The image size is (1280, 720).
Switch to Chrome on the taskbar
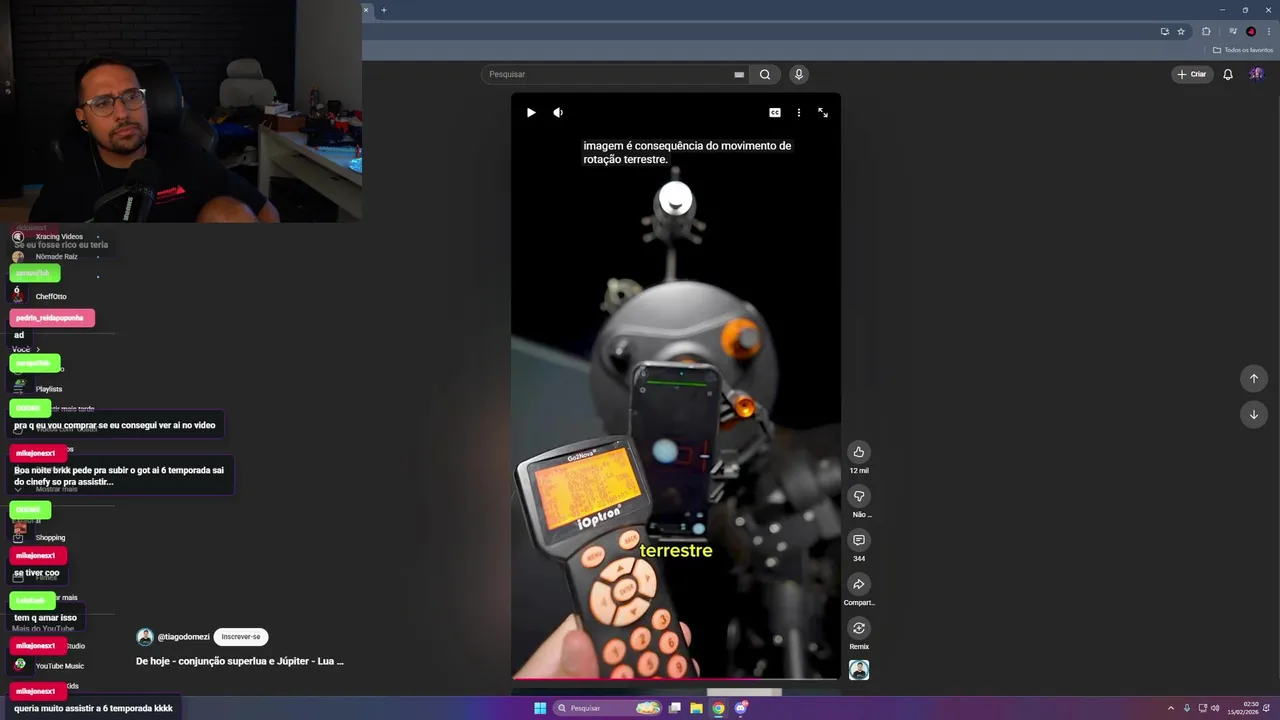[718, 708]
